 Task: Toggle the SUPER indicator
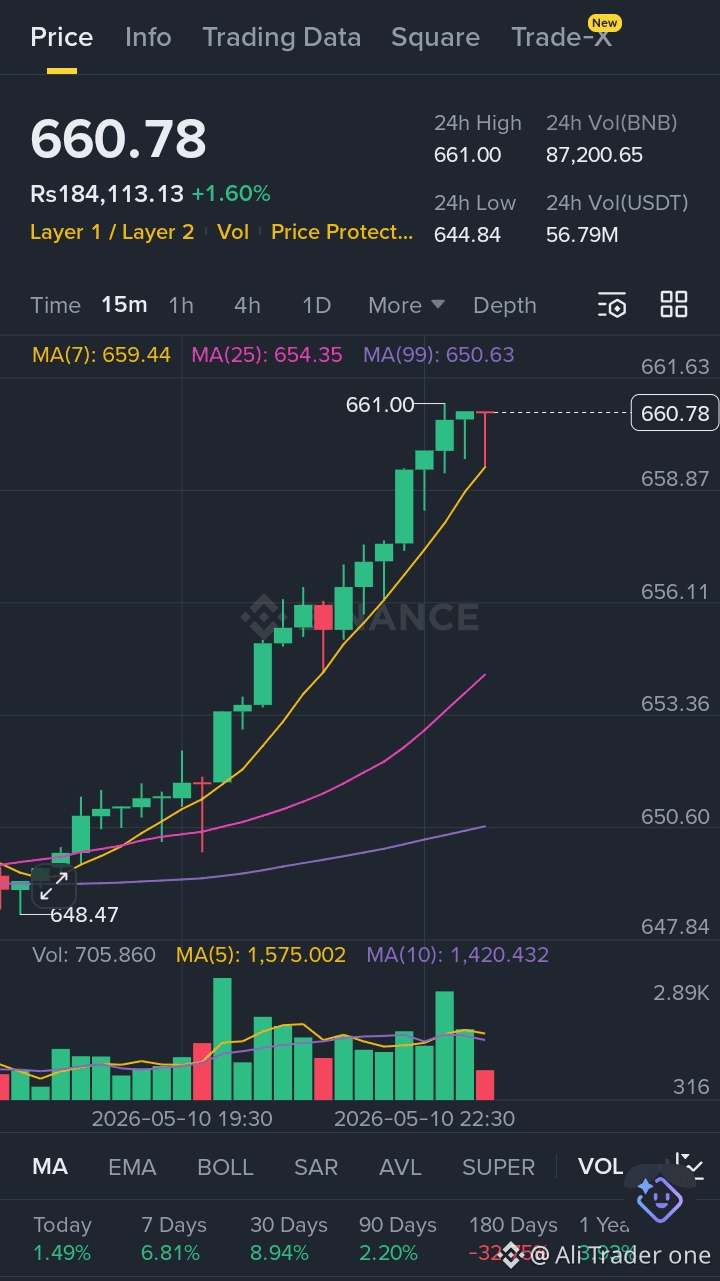(498, 1167)
